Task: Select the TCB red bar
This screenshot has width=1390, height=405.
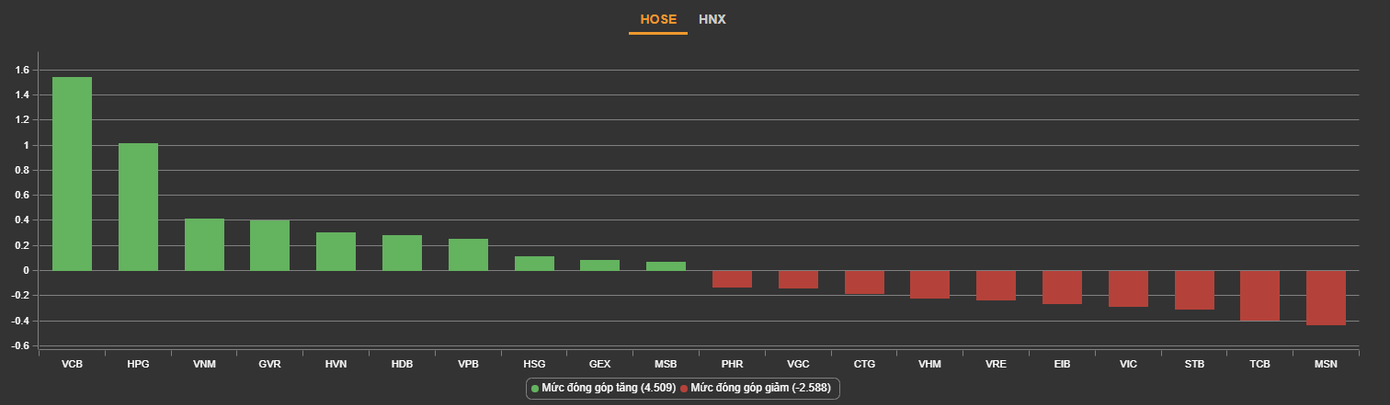Action: tap(1260, 295)
